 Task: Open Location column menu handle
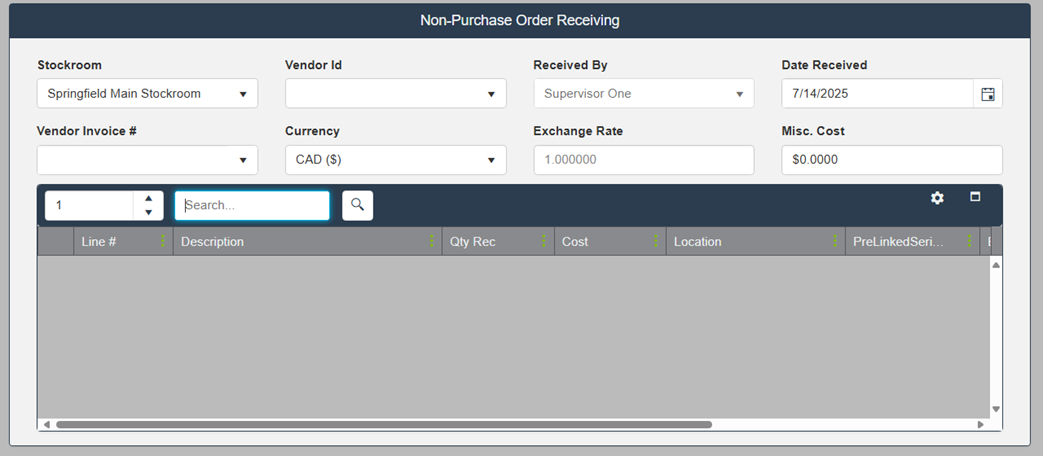pos(835,242)
